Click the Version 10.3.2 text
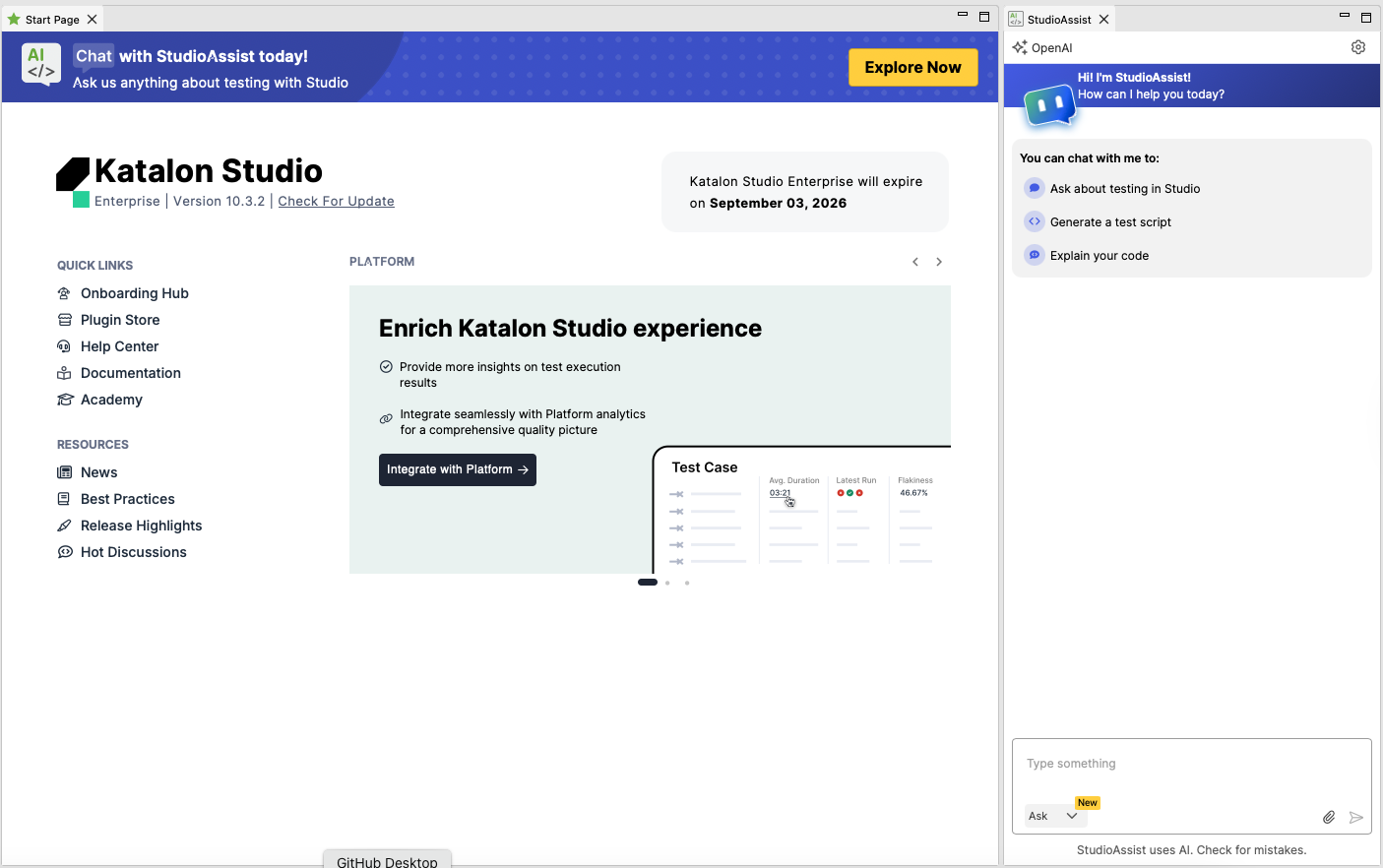1383x868 pixels. tap(220, 201)
